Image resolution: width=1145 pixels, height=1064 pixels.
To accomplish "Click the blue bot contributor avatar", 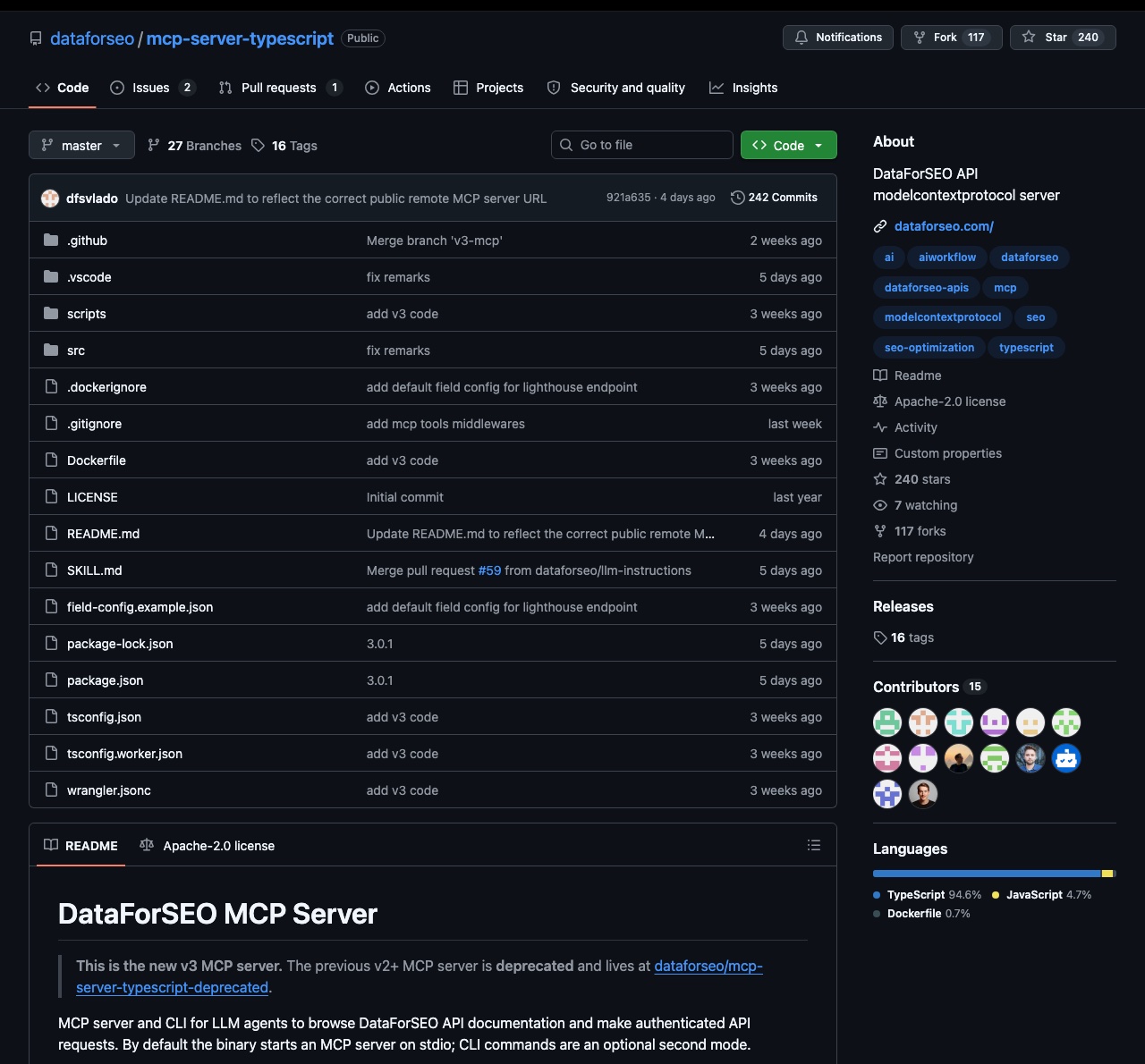I will click(x=1066, y=758).
